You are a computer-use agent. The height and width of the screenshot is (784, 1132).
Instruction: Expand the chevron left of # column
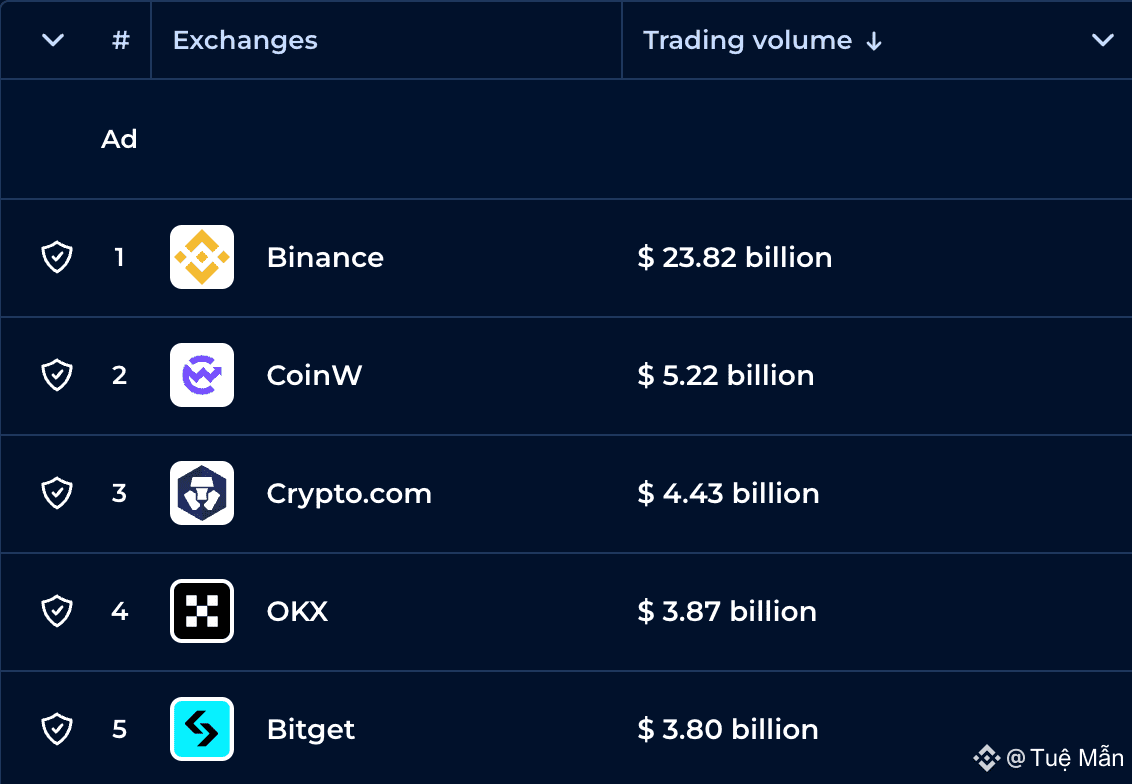tap(53, 40)
